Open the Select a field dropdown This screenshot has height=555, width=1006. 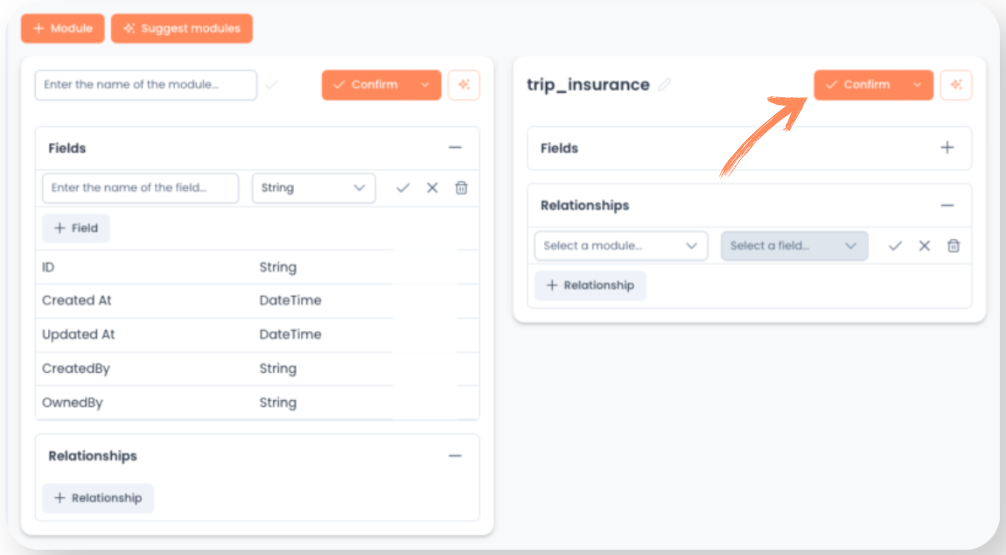click(794, 246)
